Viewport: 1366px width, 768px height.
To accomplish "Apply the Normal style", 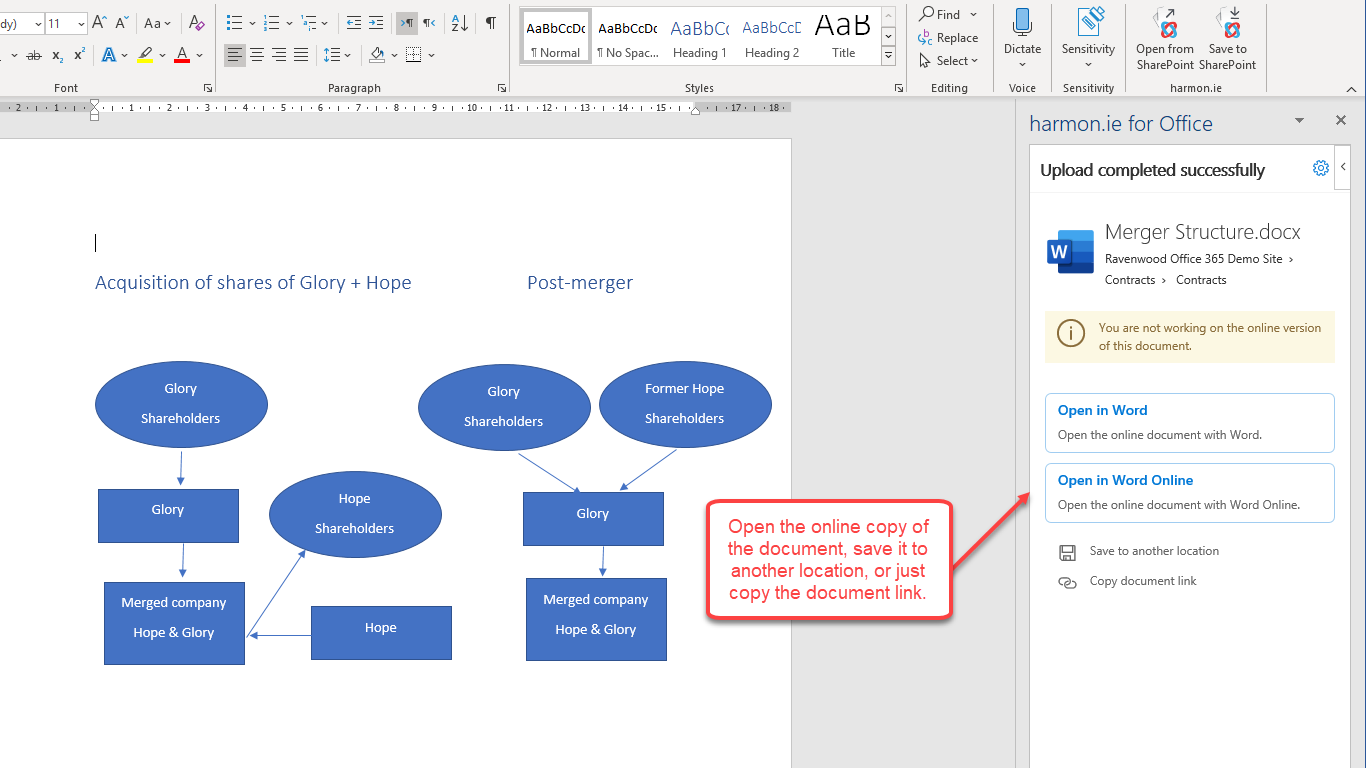I will (x=556, y=37).
